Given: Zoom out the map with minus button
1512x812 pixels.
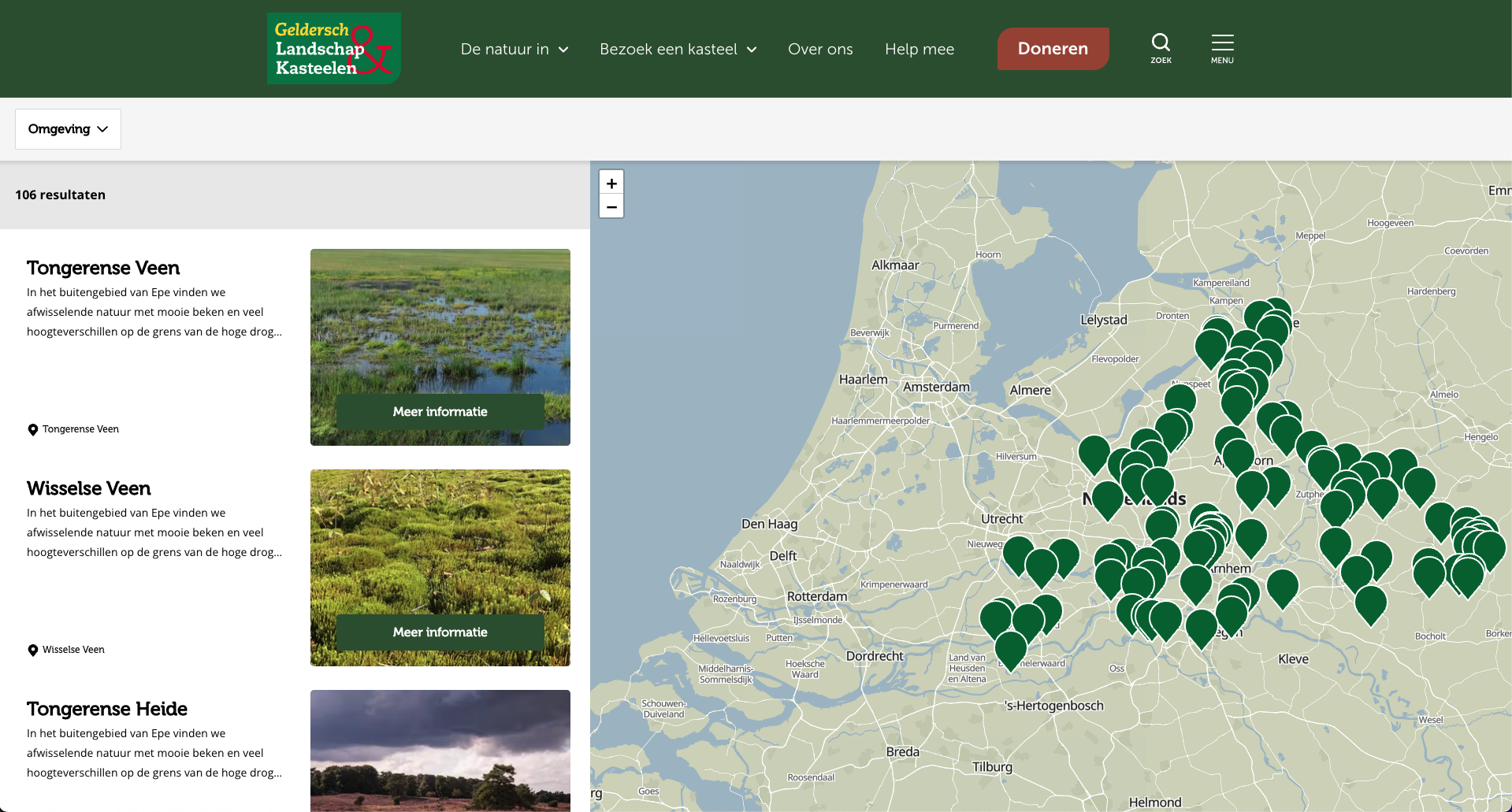Looking at the screenshot, I should point(611,206).
